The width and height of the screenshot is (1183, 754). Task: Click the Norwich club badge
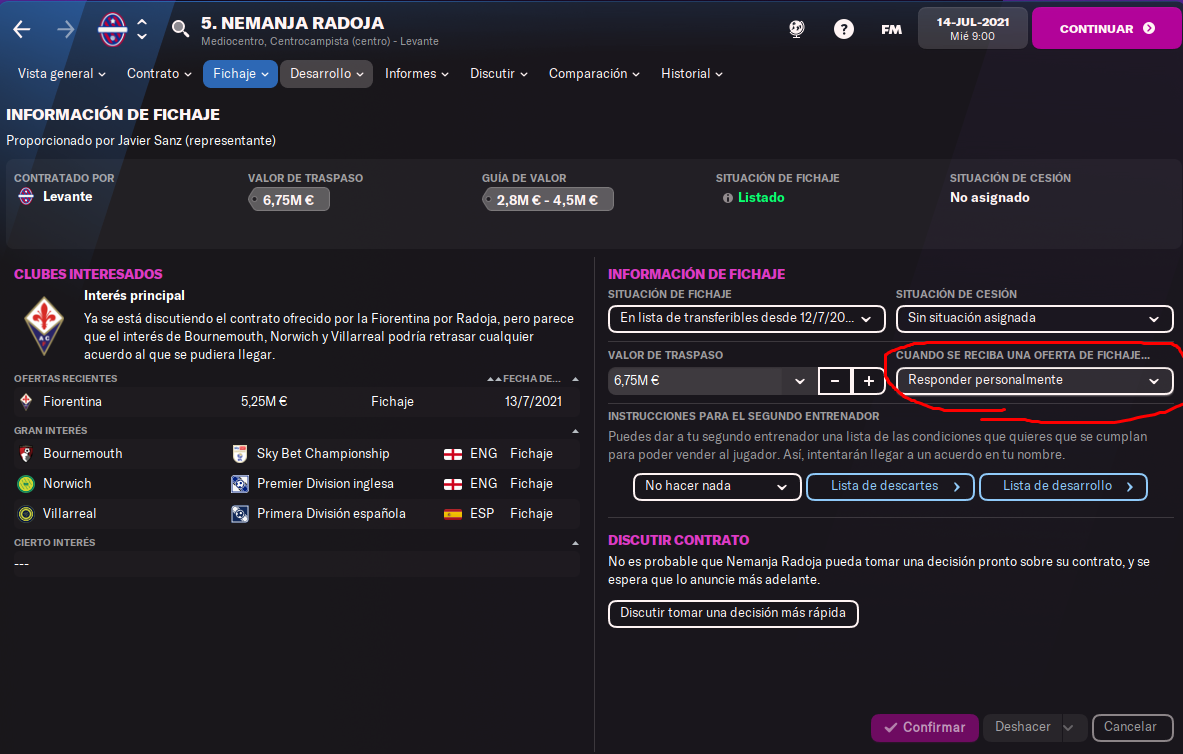(26, 484)
